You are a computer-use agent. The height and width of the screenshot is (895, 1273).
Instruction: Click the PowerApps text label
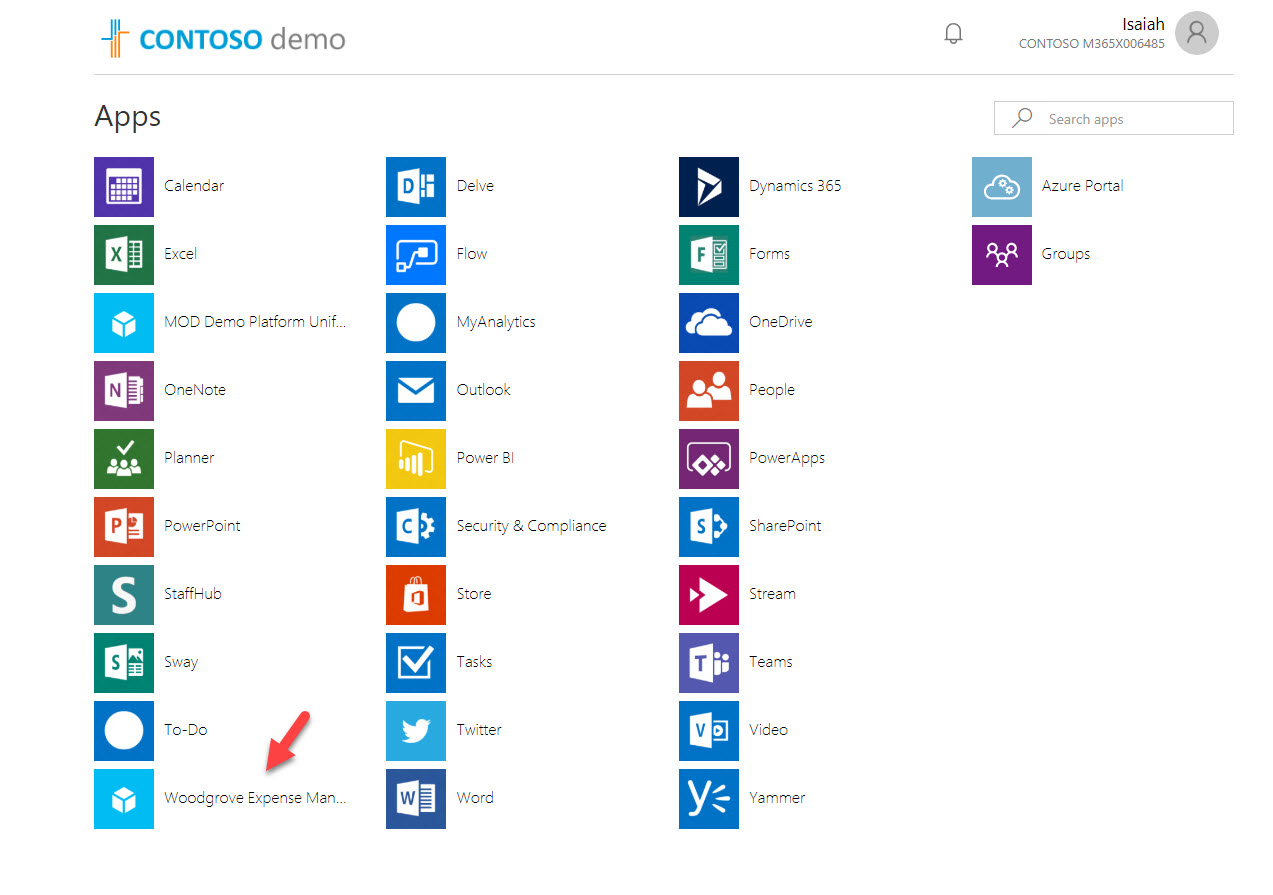click(x=787, y=458)
